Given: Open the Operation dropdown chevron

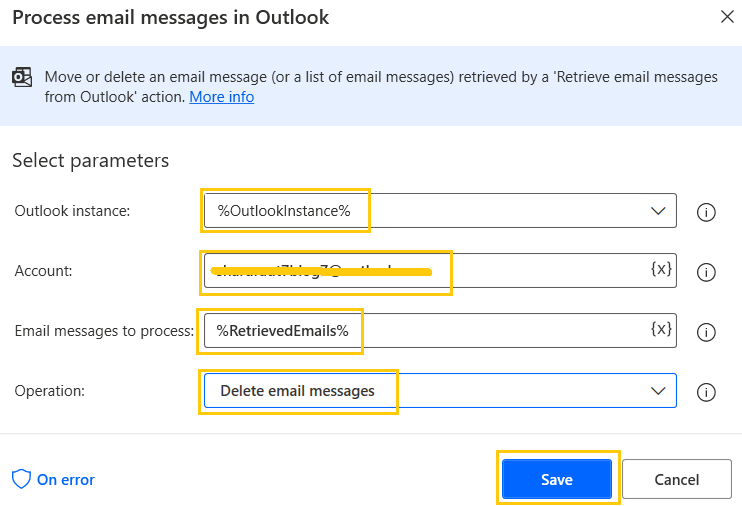Looking at the screenshot, I should tap(658, 391).
